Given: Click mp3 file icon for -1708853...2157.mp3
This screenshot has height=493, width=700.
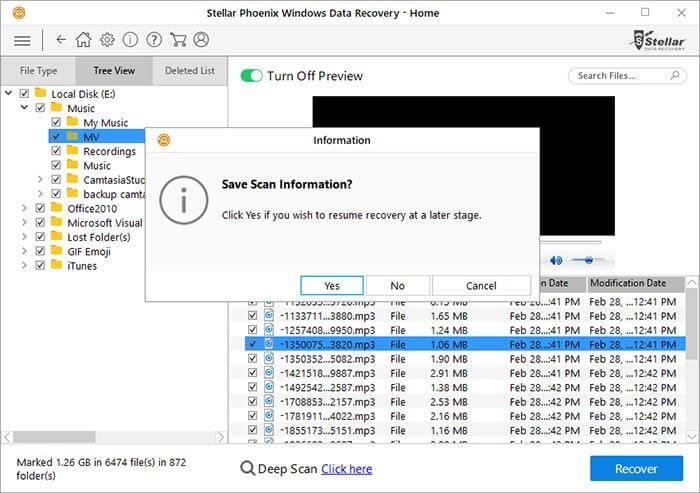Looking at the screenshot, I should [269, 401].
